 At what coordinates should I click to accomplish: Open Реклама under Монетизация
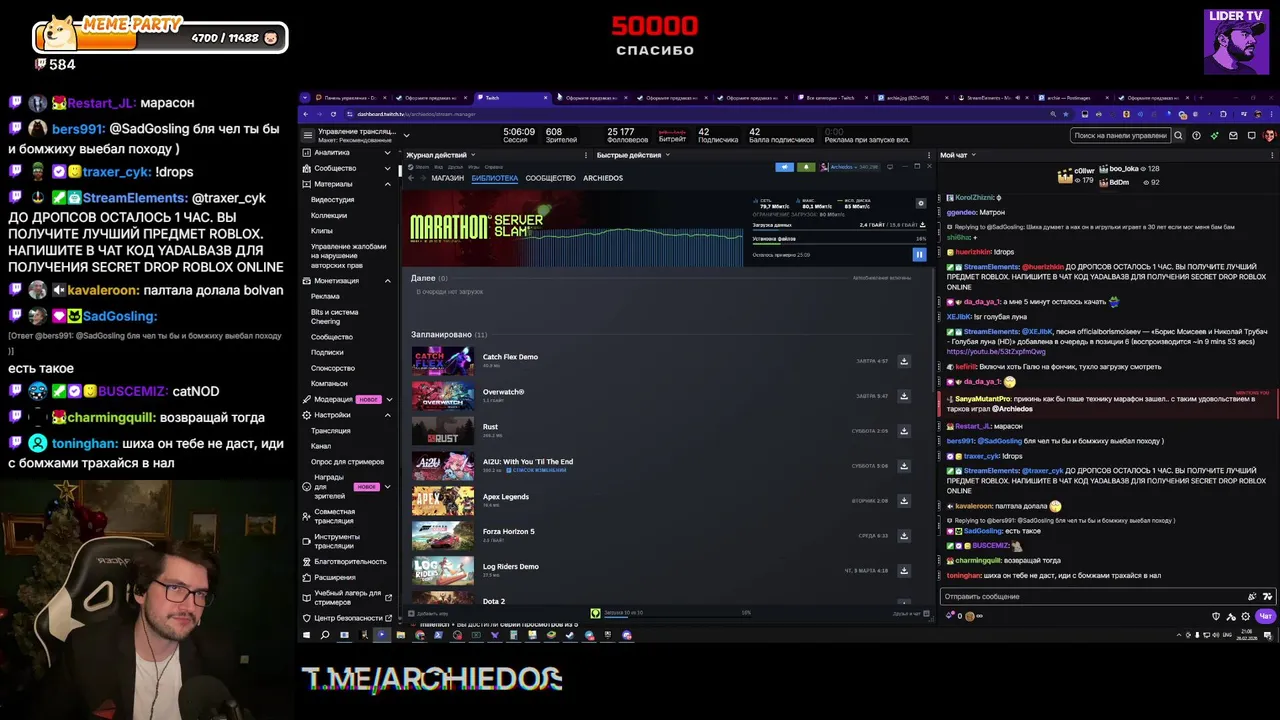325,297
